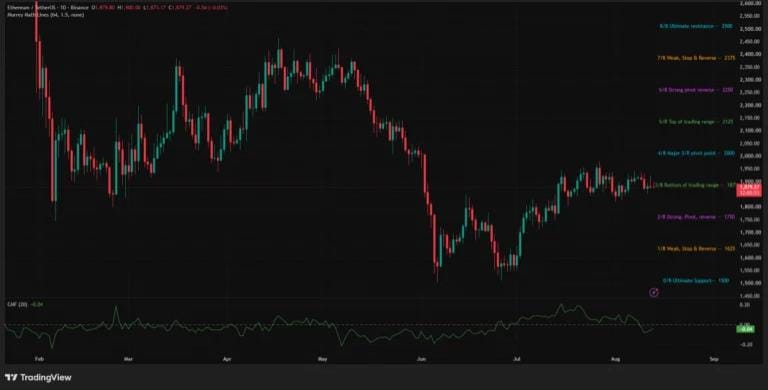Click the CMF (20) indicator label

(18, 304)
